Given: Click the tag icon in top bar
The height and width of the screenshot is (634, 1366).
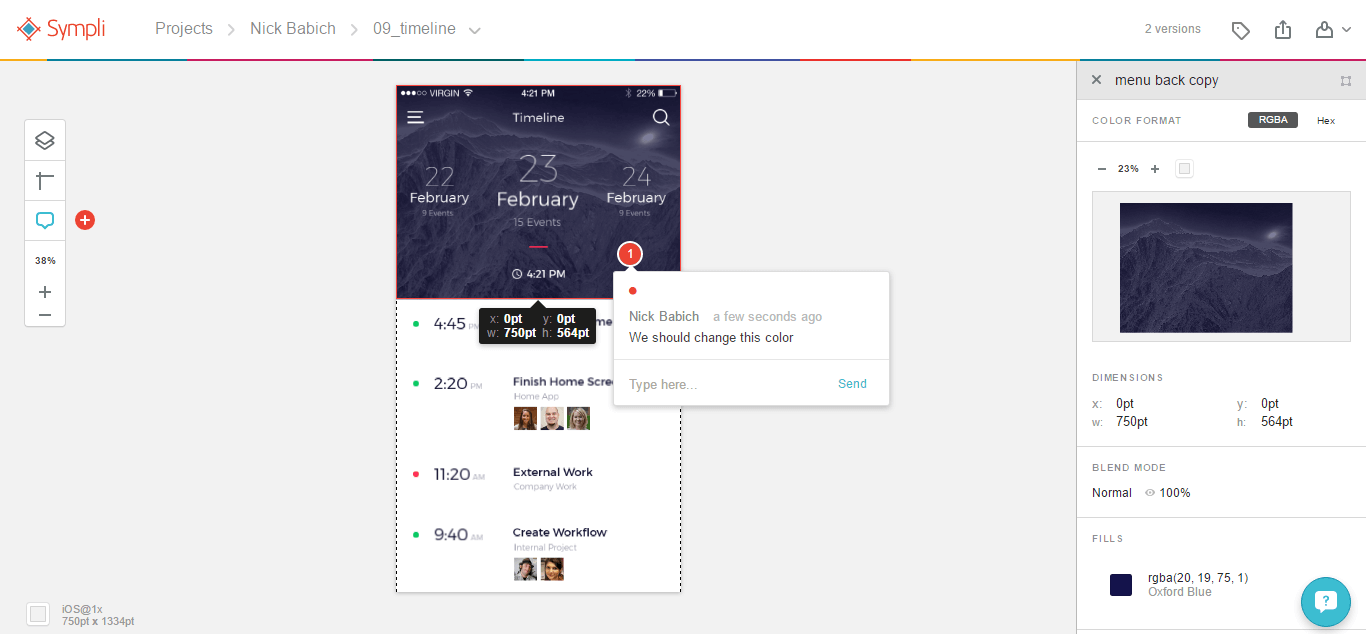Looking at the screenshot, I should tap(1241, 30).
